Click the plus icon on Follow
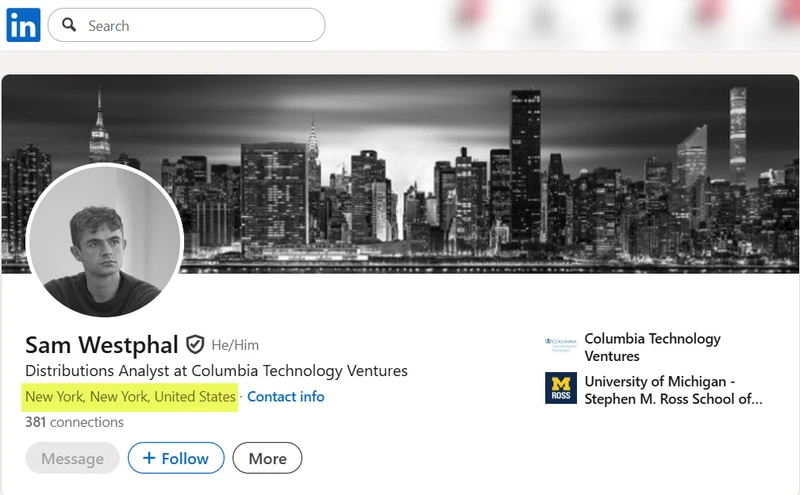The image size is (800, 495). pyautogui.click(x=149, y=458)
